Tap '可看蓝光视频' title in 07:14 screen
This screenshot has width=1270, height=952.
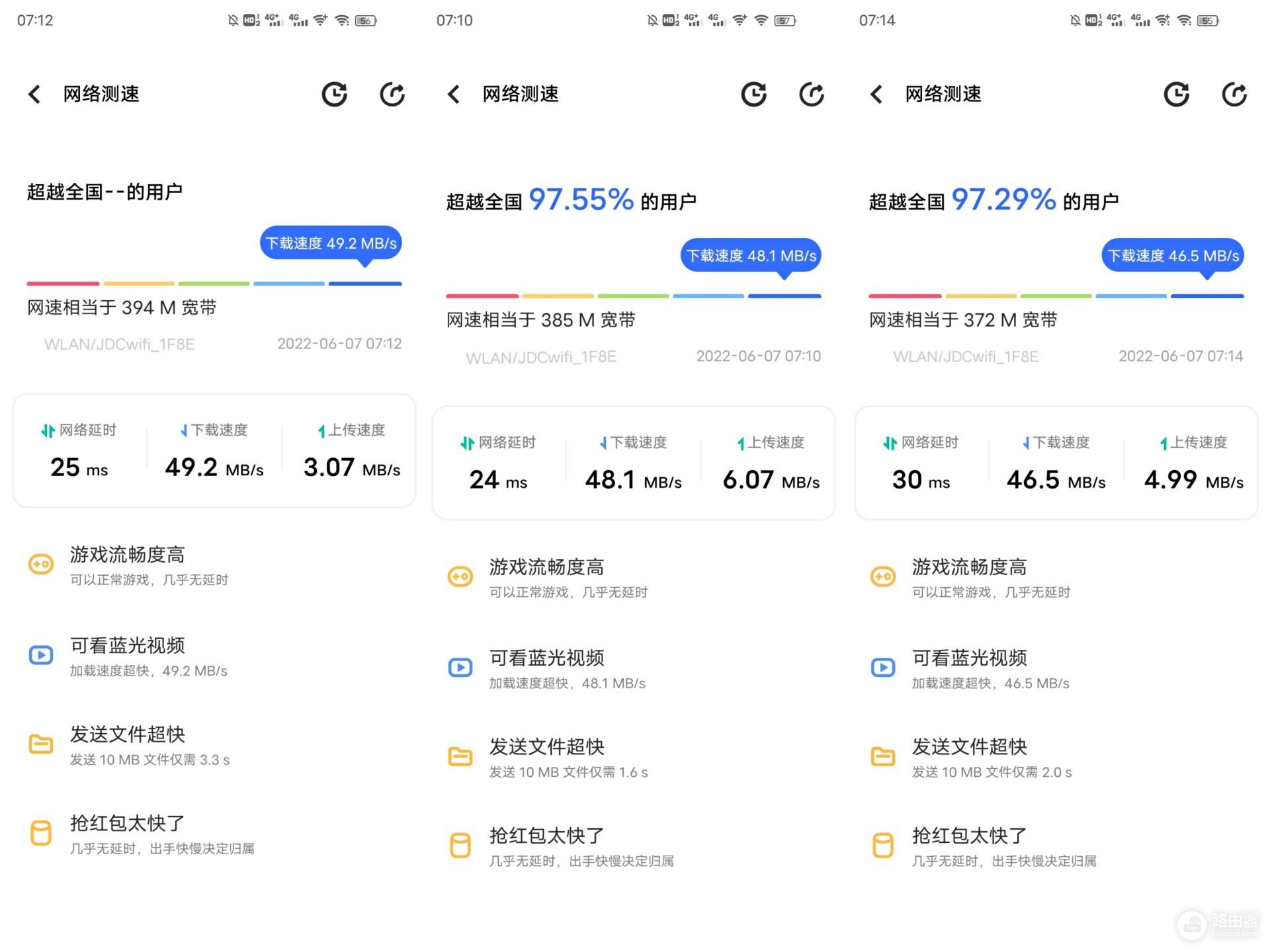[x=970, y=658]
